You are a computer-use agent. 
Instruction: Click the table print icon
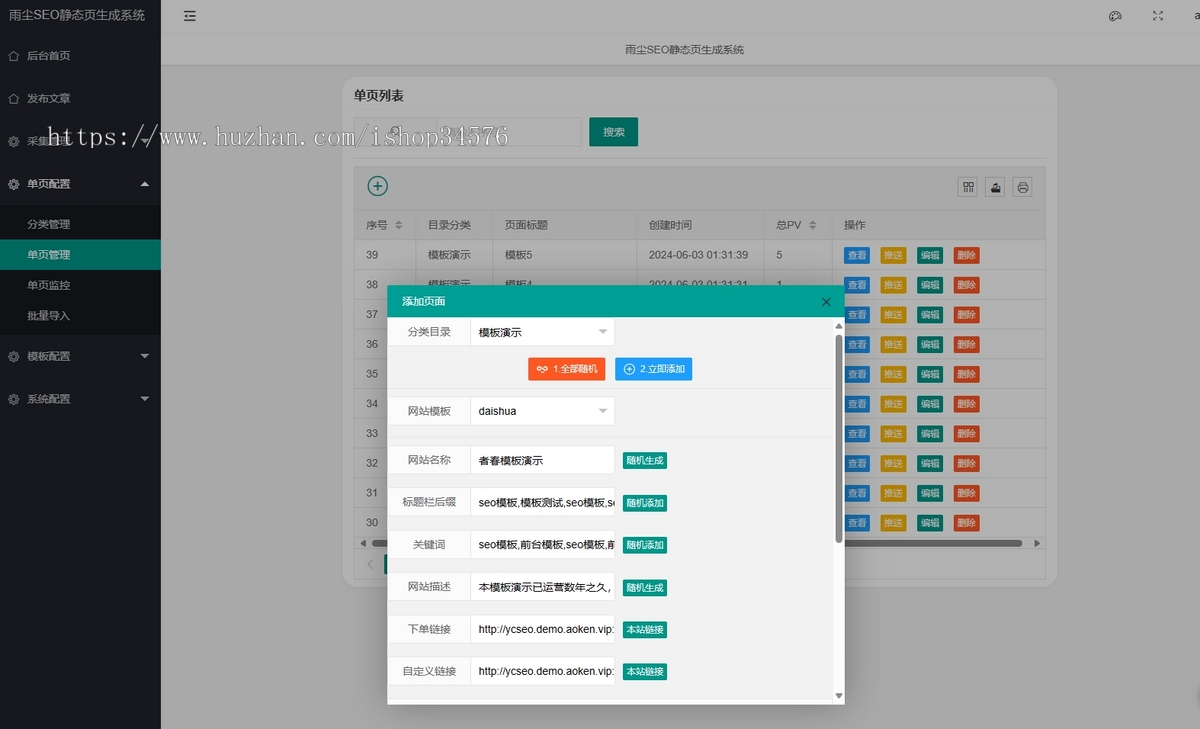(1022, 187)
